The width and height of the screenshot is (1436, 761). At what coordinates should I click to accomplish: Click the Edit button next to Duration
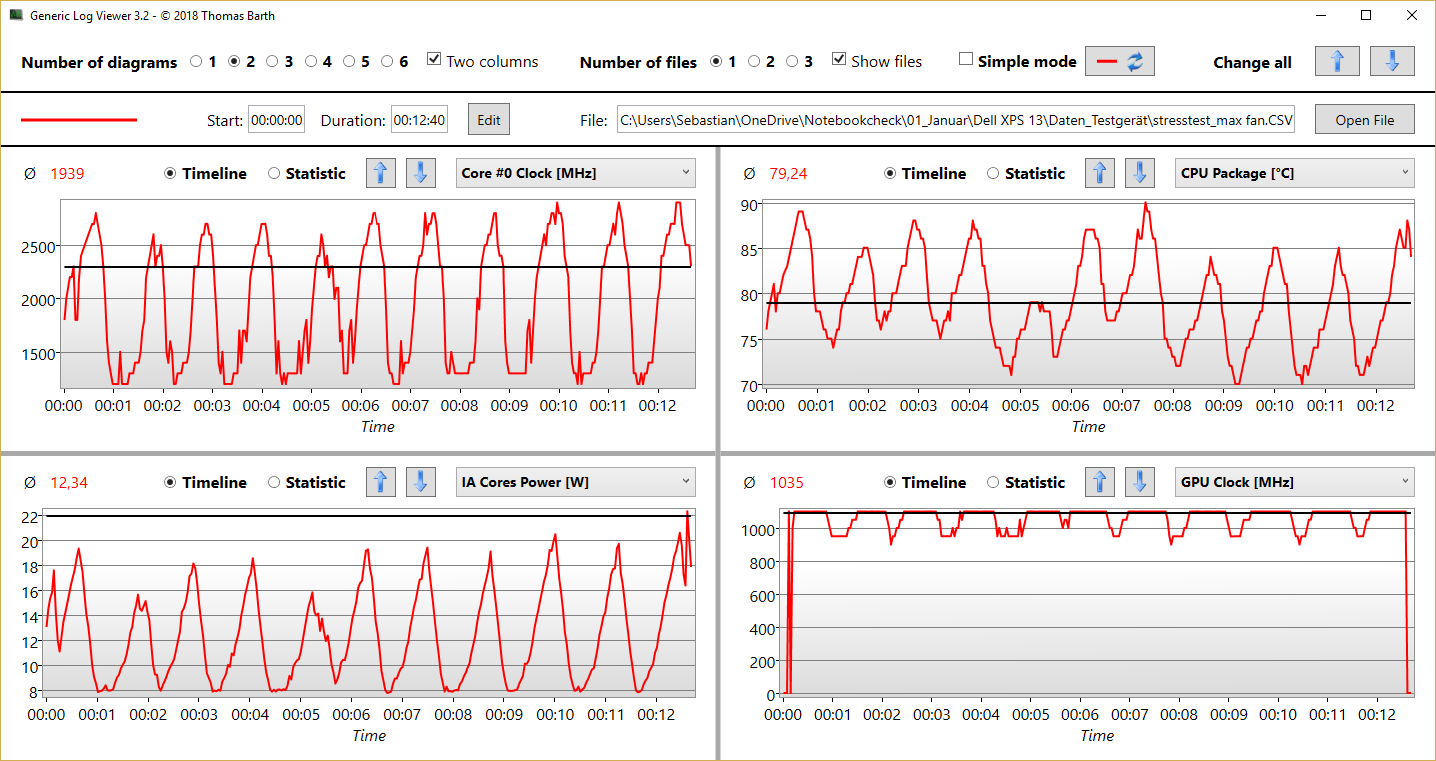pos(488,120)
